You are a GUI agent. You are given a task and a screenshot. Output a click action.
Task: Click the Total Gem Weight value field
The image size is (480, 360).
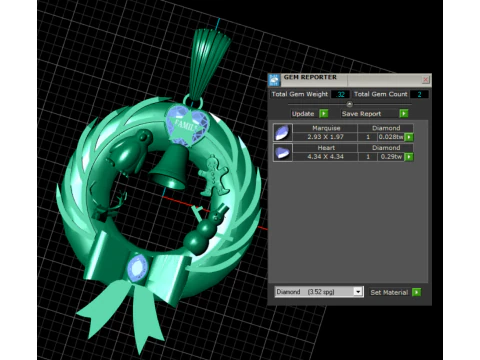340,94
